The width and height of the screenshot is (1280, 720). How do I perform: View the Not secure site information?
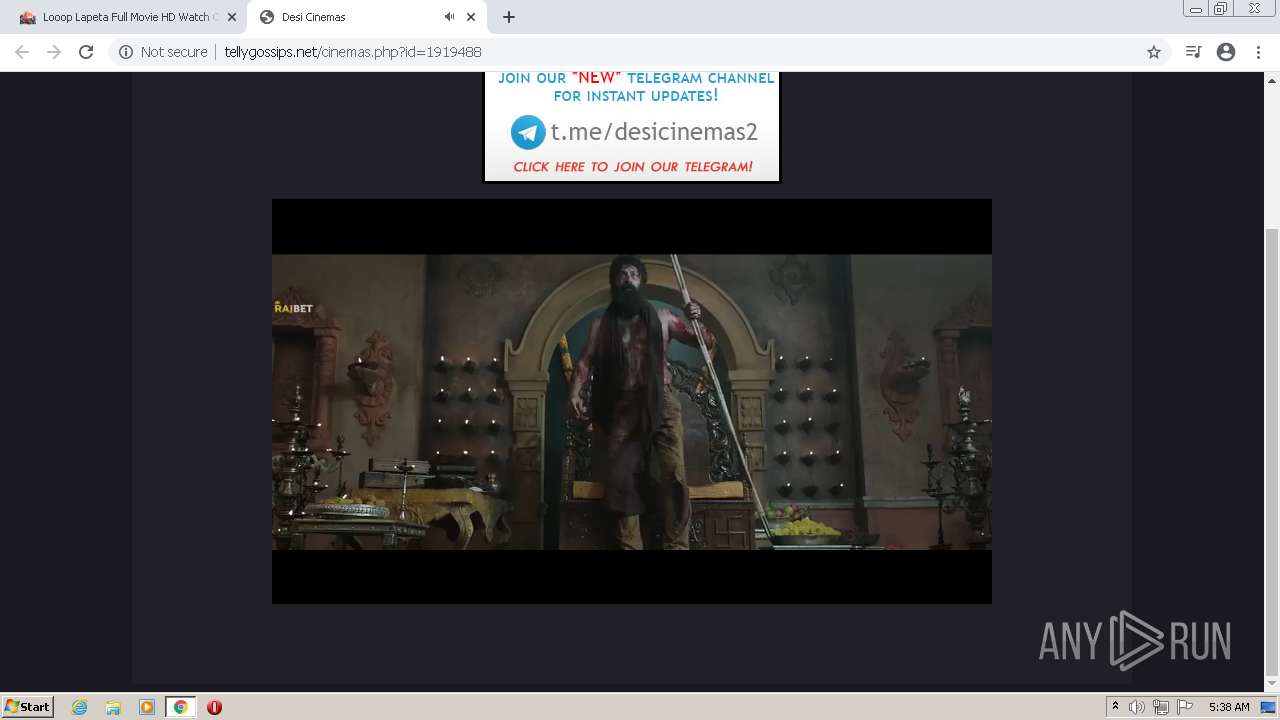[x=163, y=52]
